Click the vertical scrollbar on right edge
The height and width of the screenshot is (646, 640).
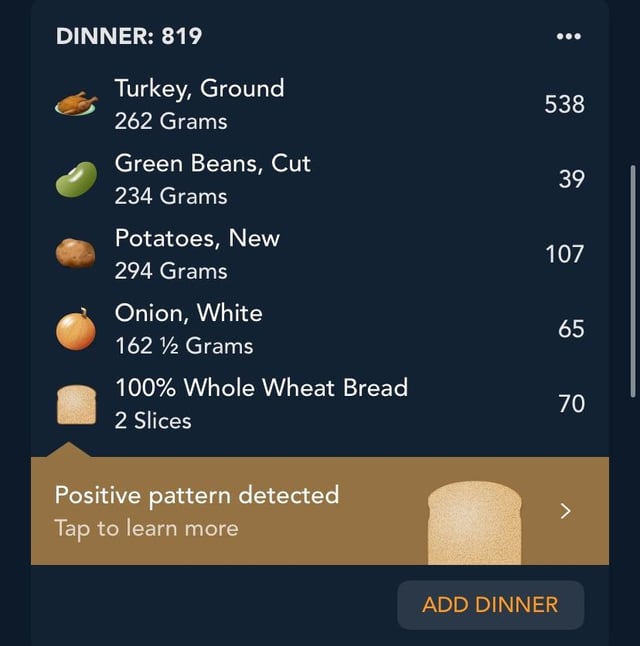(x=633, y=281)
